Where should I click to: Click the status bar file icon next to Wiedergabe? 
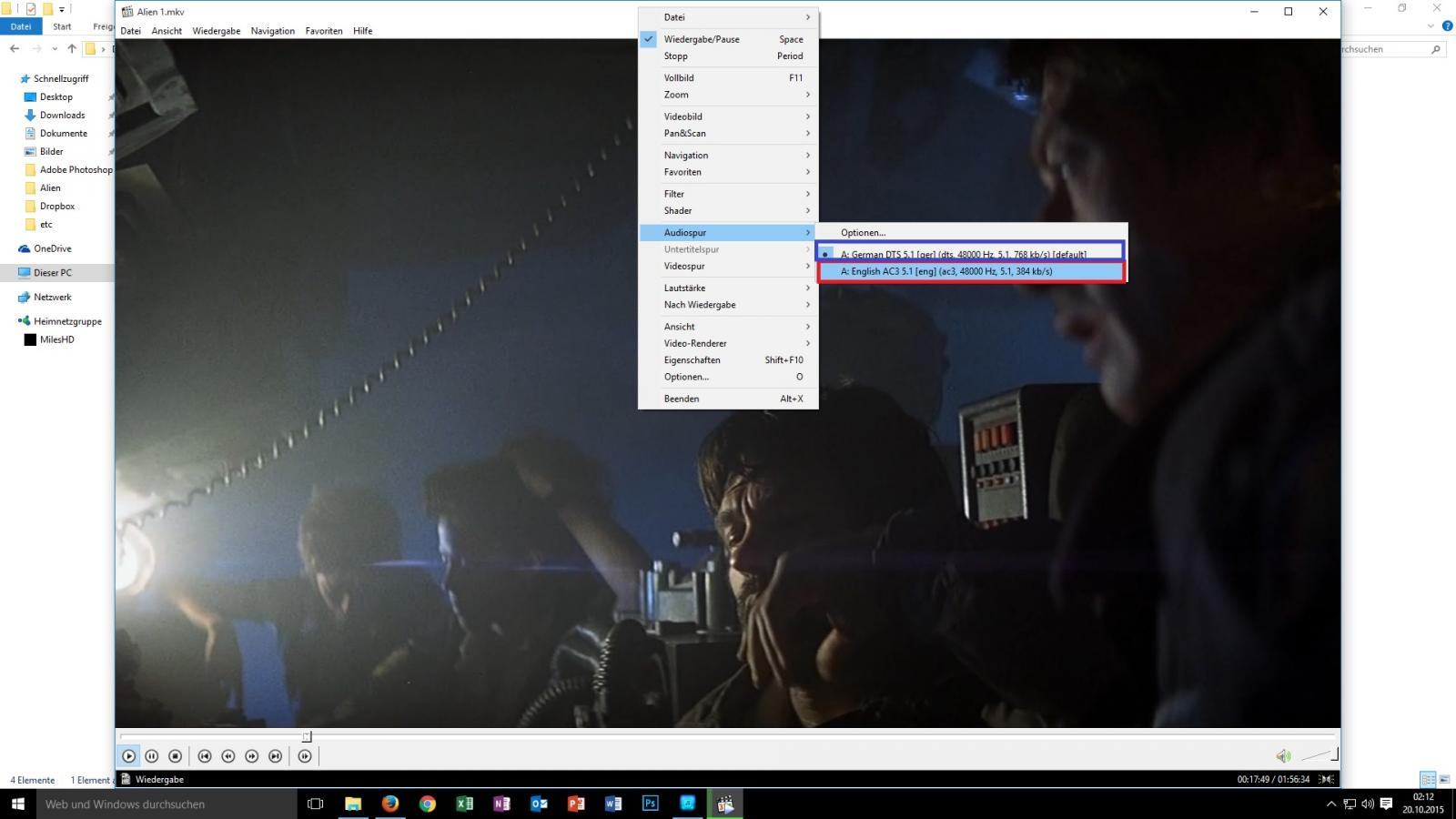pos(126,779)
